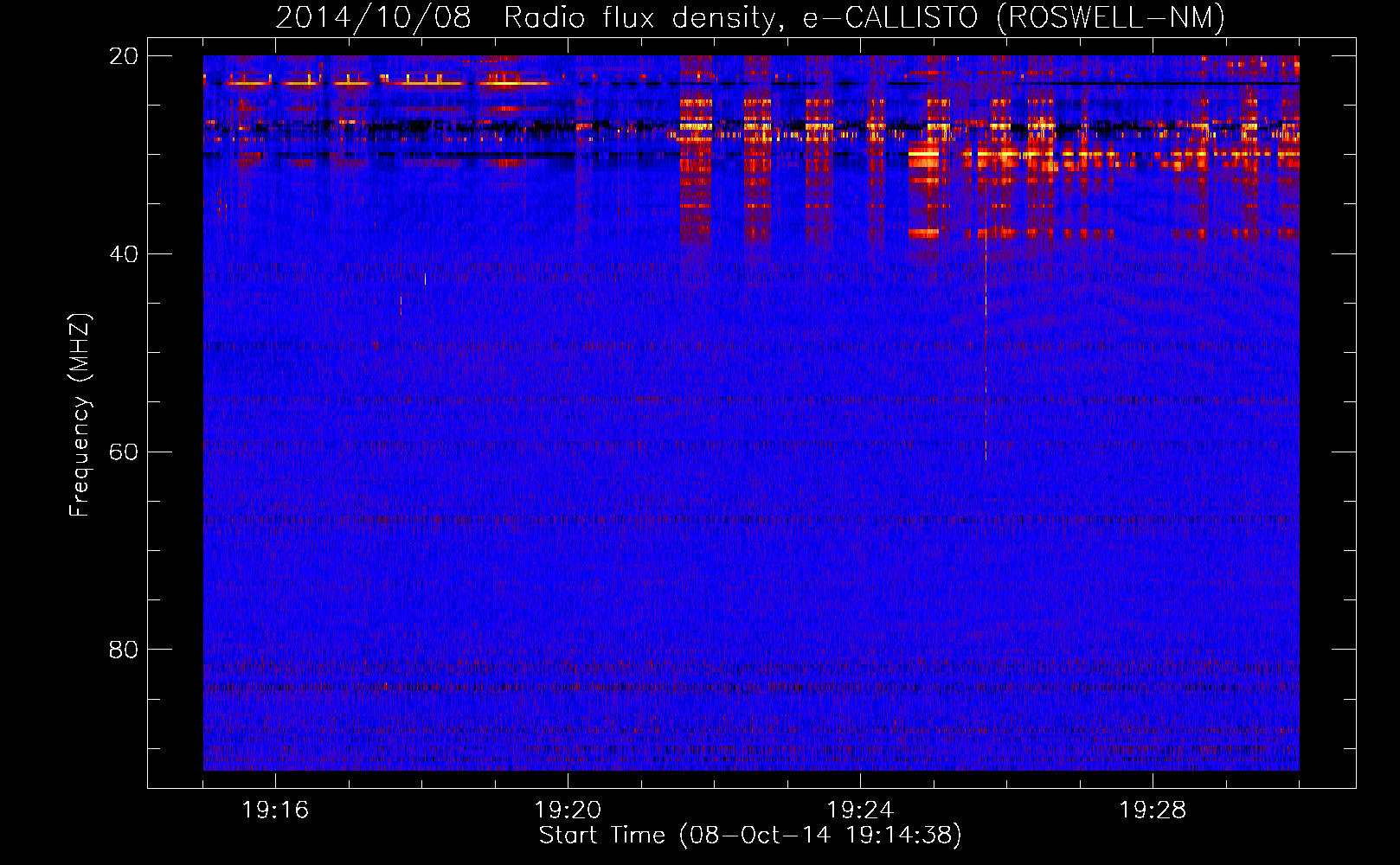The image size is (1400, 865).
Task: Click the '19:28' time tick label
Action: [x=1153, y=811]
